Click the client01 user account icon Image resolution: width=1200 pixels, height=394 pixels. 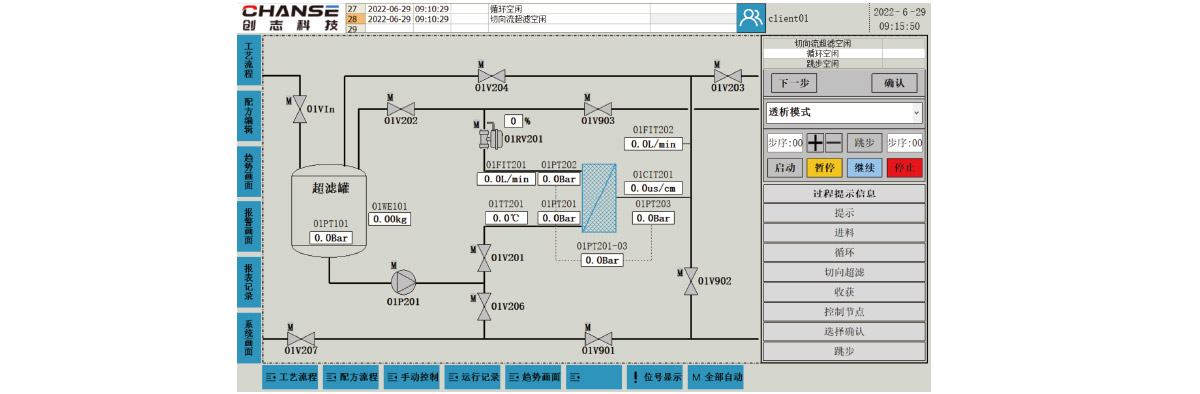click(x=751, y=17)
